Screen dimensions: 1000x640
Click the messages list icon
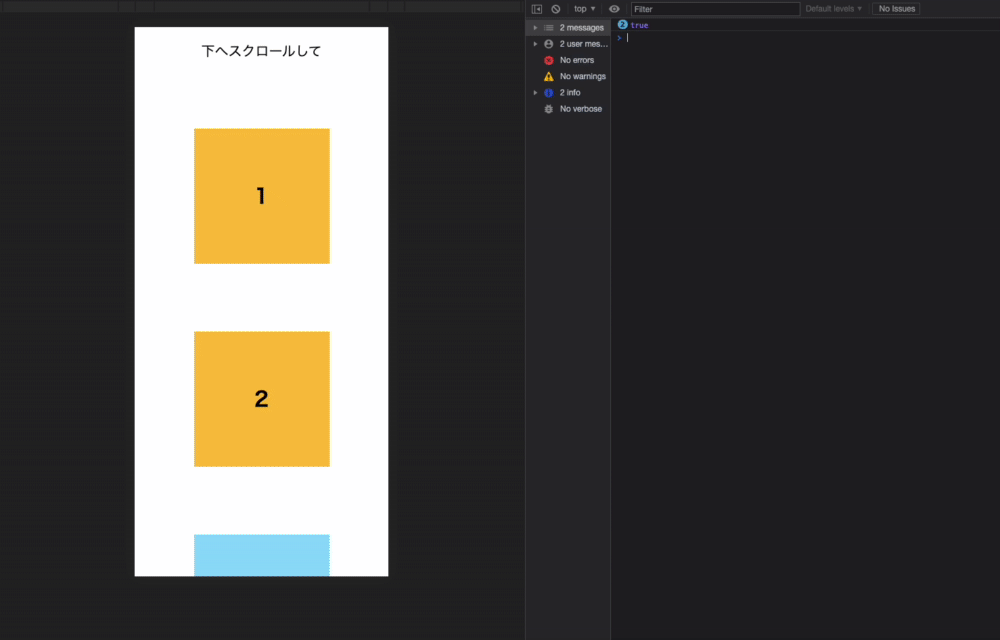click(548, 28)
